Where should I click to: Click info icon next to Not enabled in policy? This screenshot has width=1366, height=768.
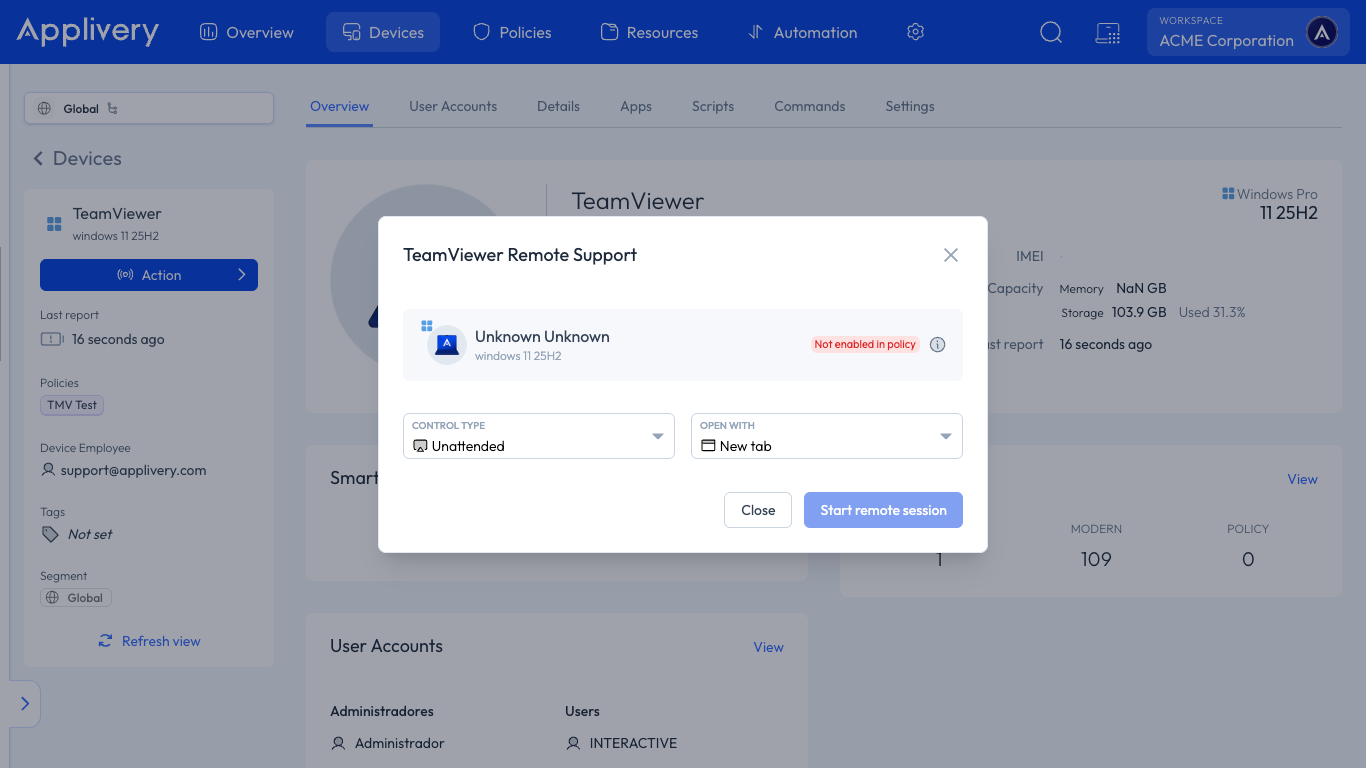click(937, 344)
